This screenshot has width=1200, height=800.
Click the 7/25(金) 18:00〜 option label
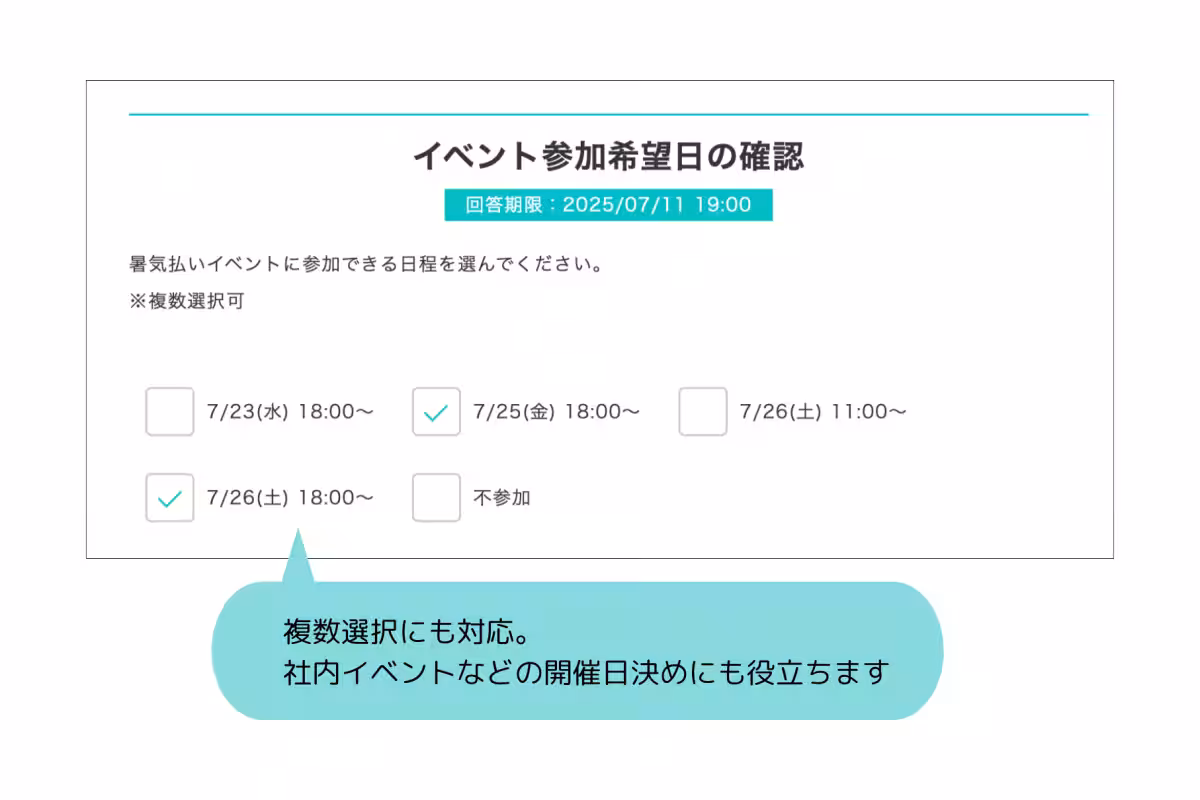pyautogui.click(x=556, y=412)
